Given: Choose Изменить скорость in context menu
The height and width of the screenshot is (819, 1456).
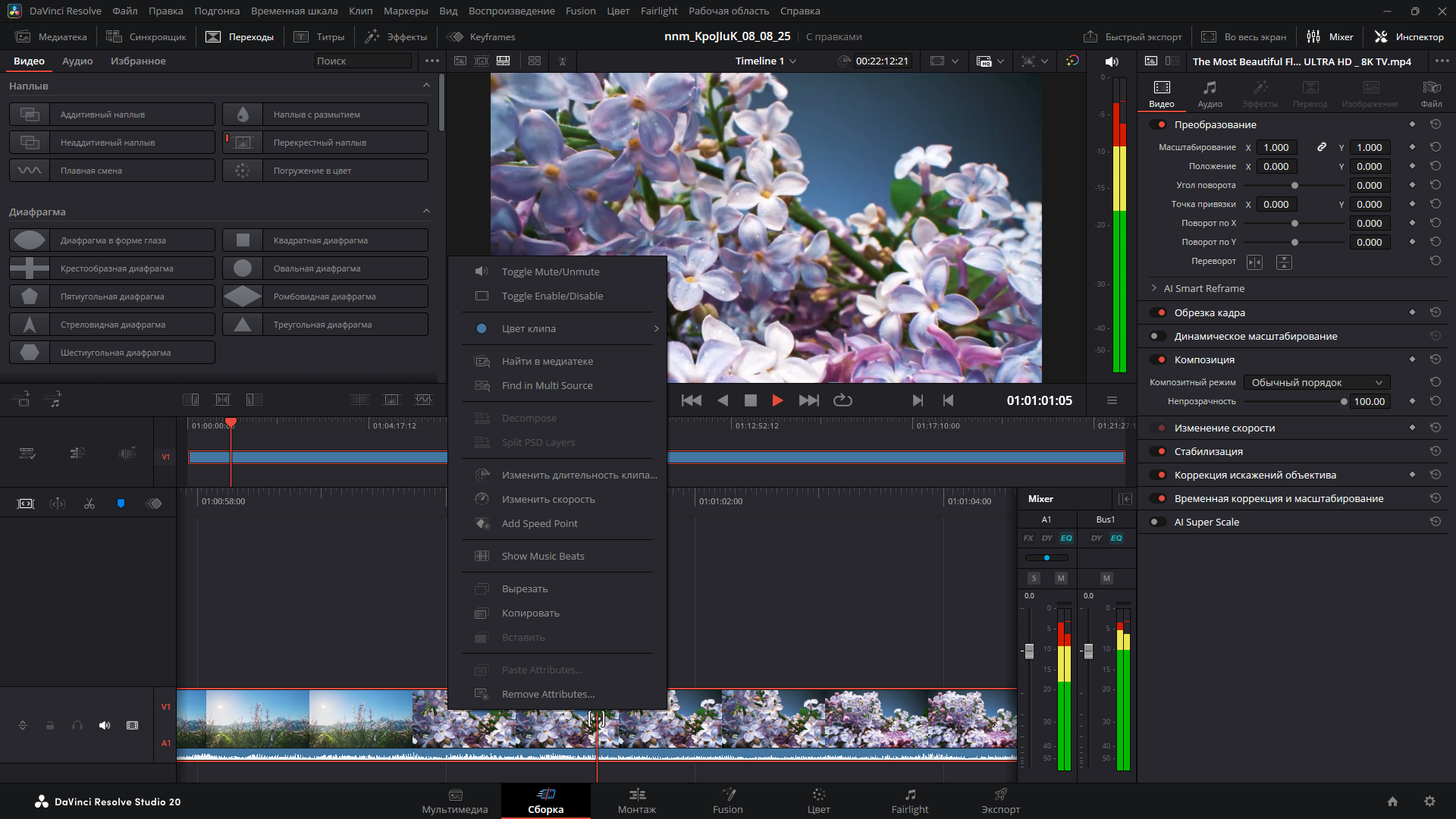Looking at the screenshot, I should tap(557, 499).
